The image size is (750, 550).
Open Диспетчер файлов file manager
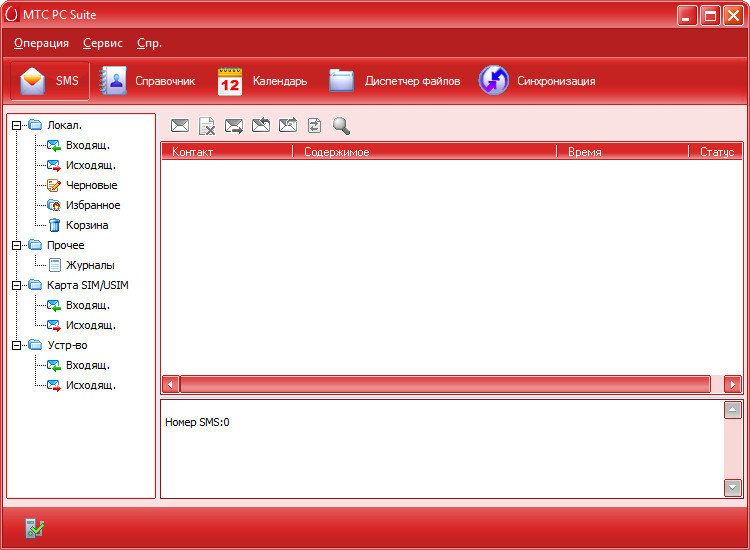395,81
